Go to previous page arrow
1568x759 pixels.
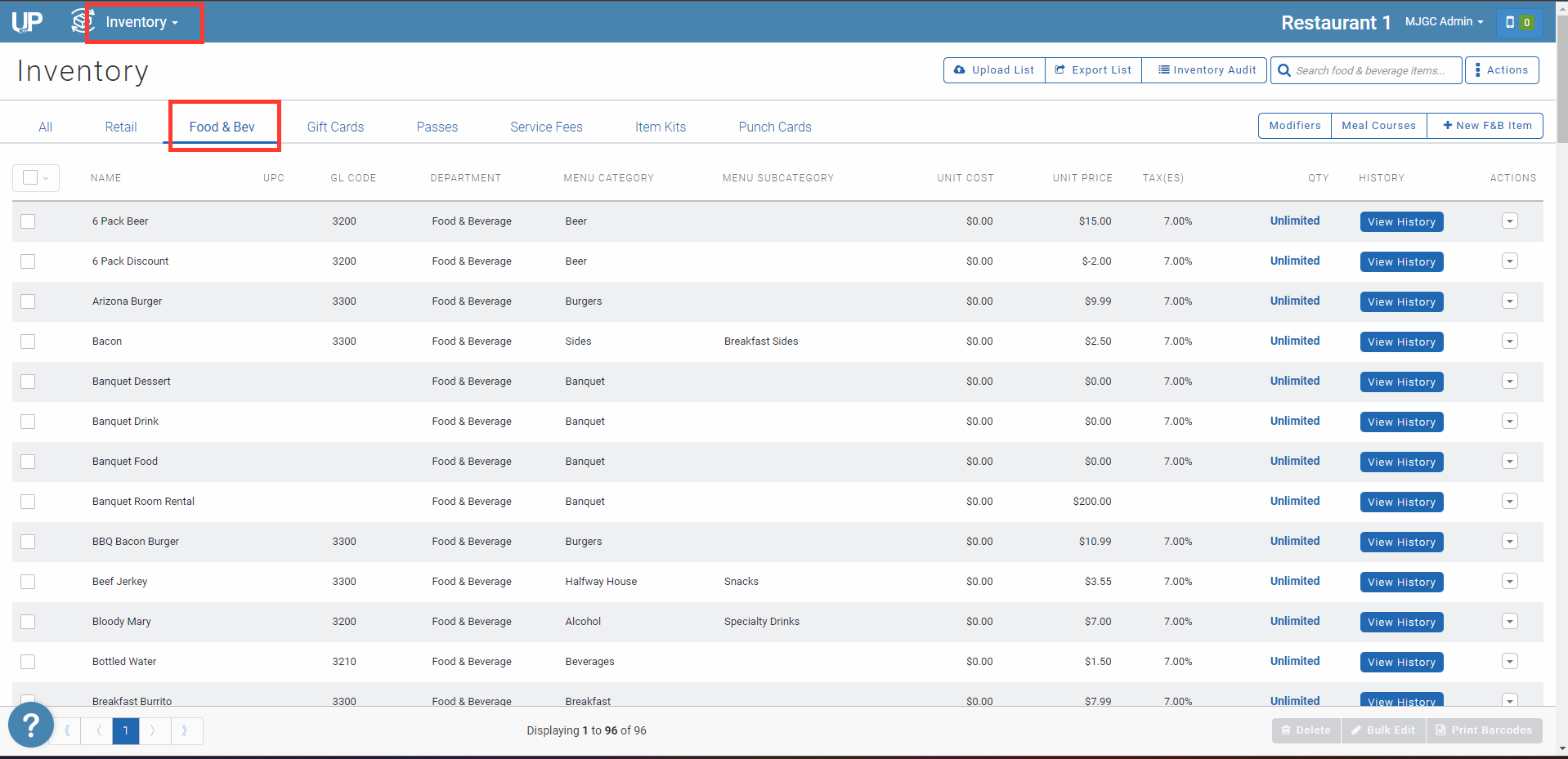(98, 730)
